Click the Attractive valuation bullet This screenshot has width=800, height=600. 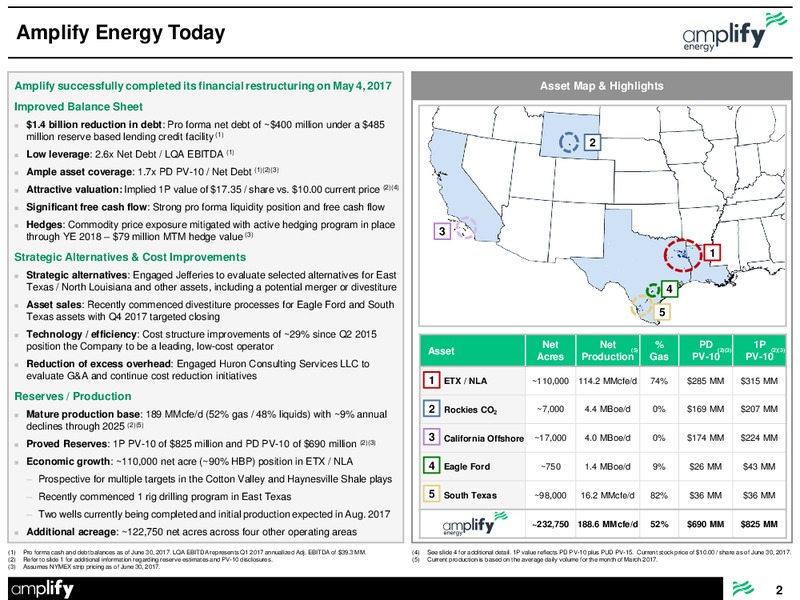pyautogui.click(x=212, y=189)
